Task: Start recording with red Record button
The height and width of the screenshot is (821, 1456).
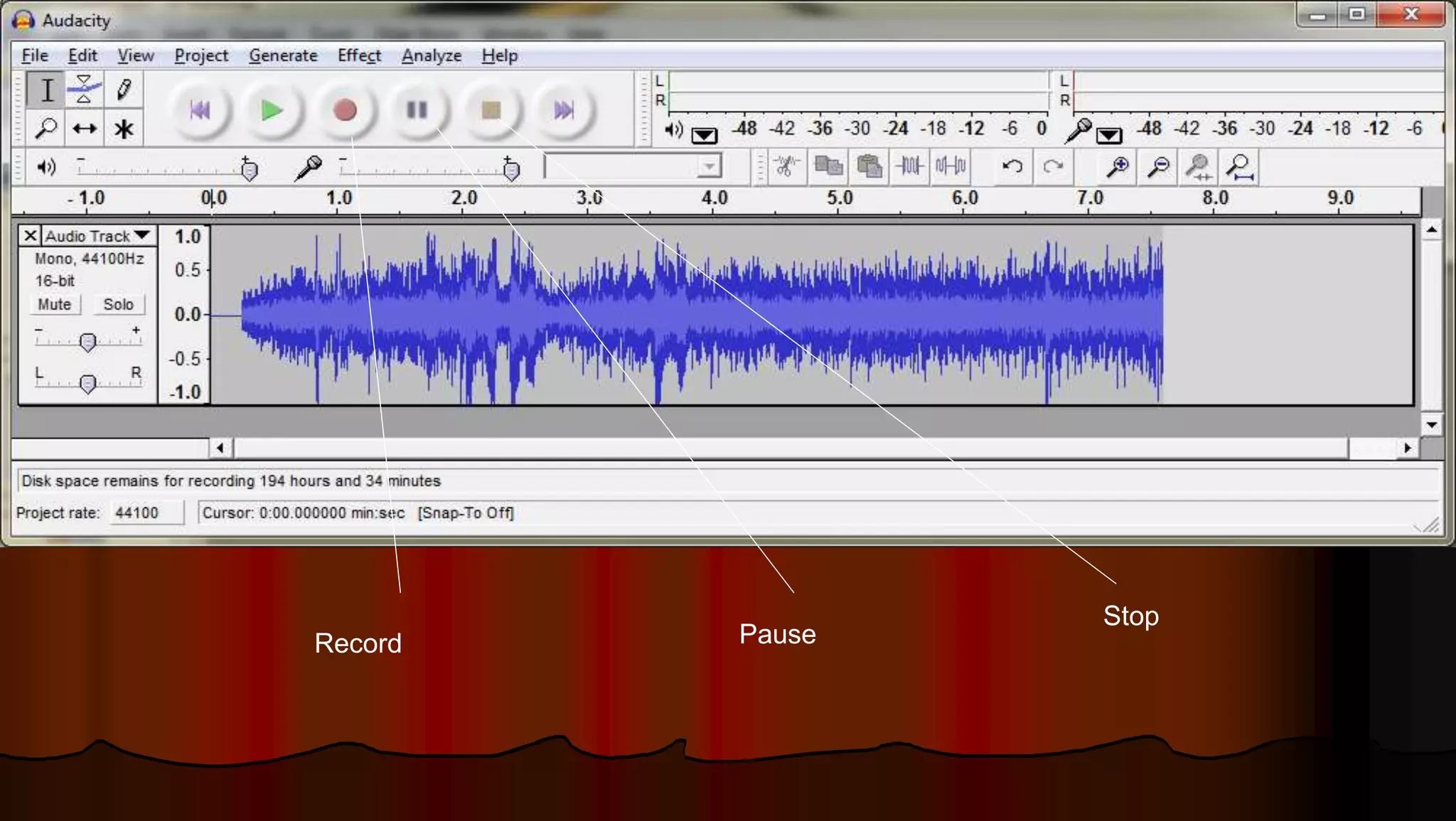Action: (345, 110)
